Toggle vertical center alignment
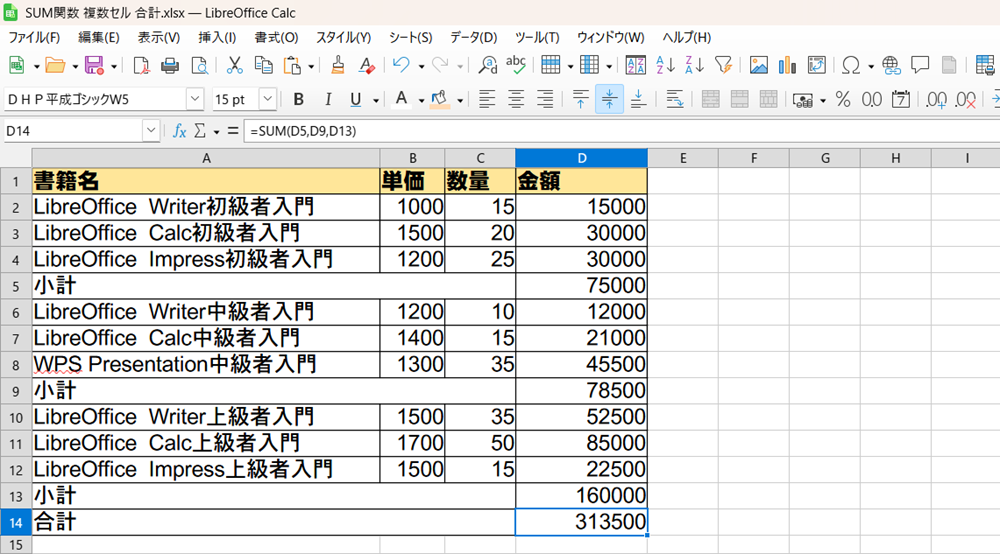 coord(609,99)
